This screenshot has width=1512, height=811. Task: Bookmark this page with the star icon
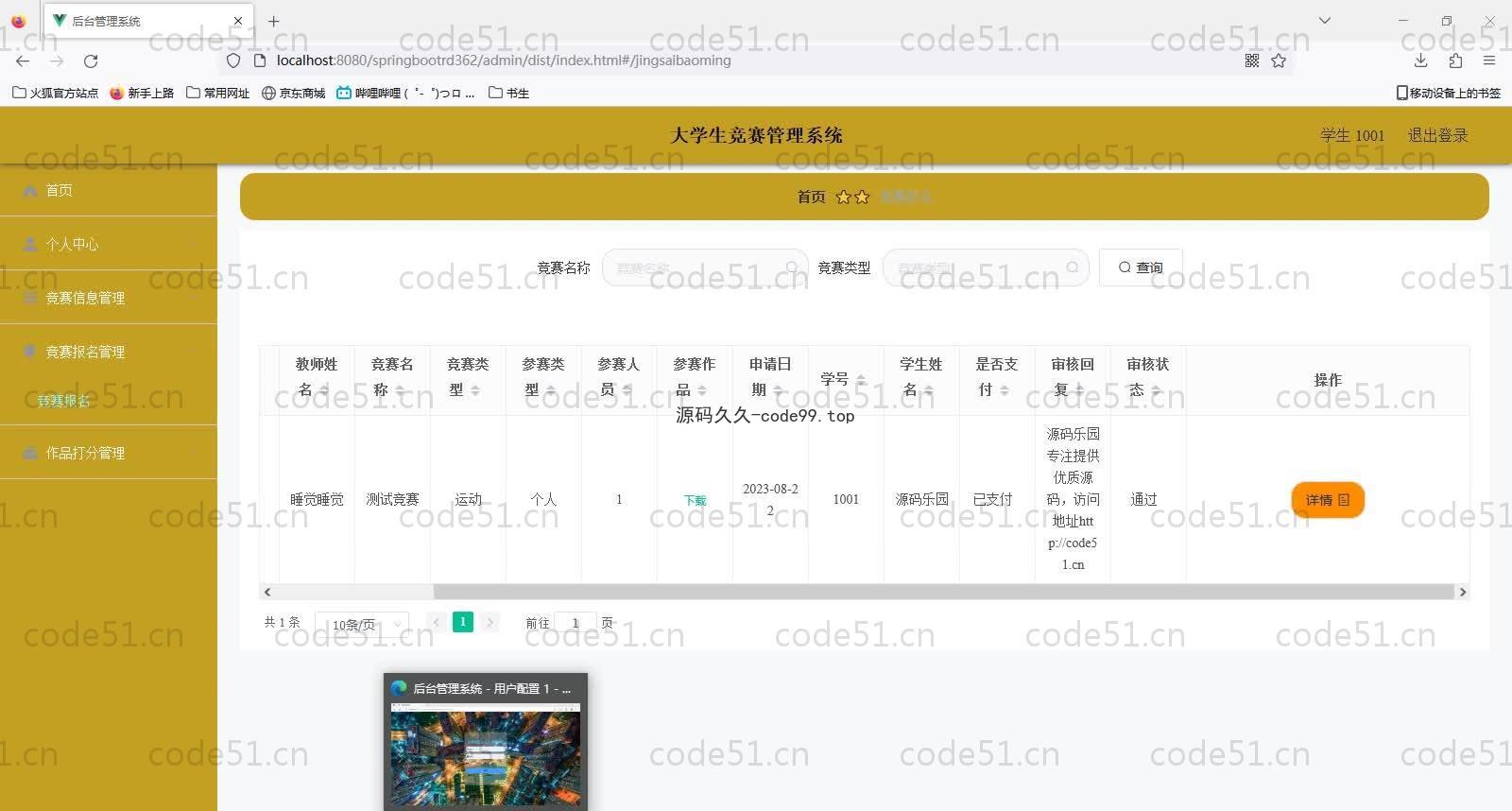pos(1279,60)
